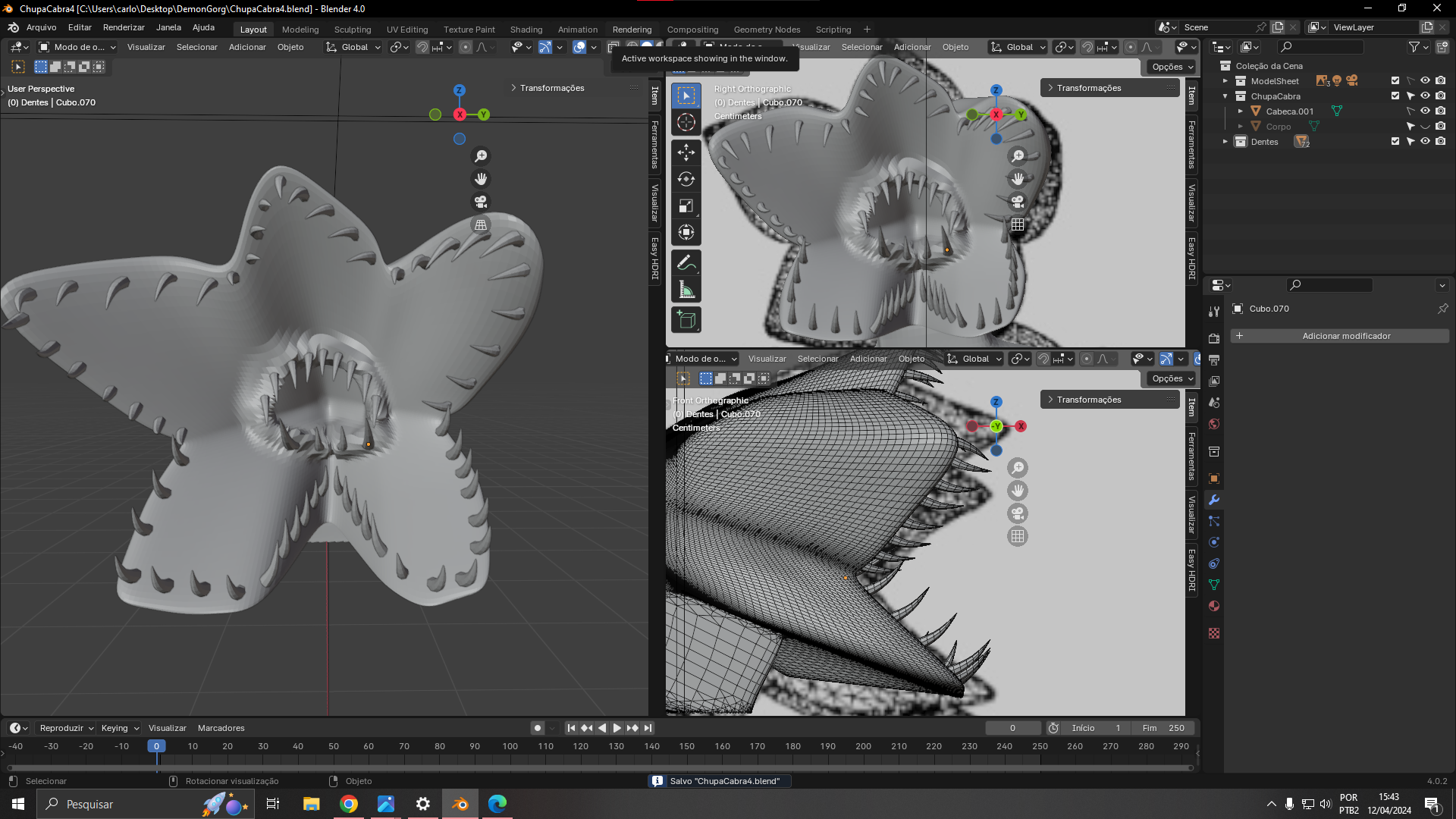Select the Scale tool icon
Image resolution: width=1456 pixels, height=819 pixels.
coord(686,206)
